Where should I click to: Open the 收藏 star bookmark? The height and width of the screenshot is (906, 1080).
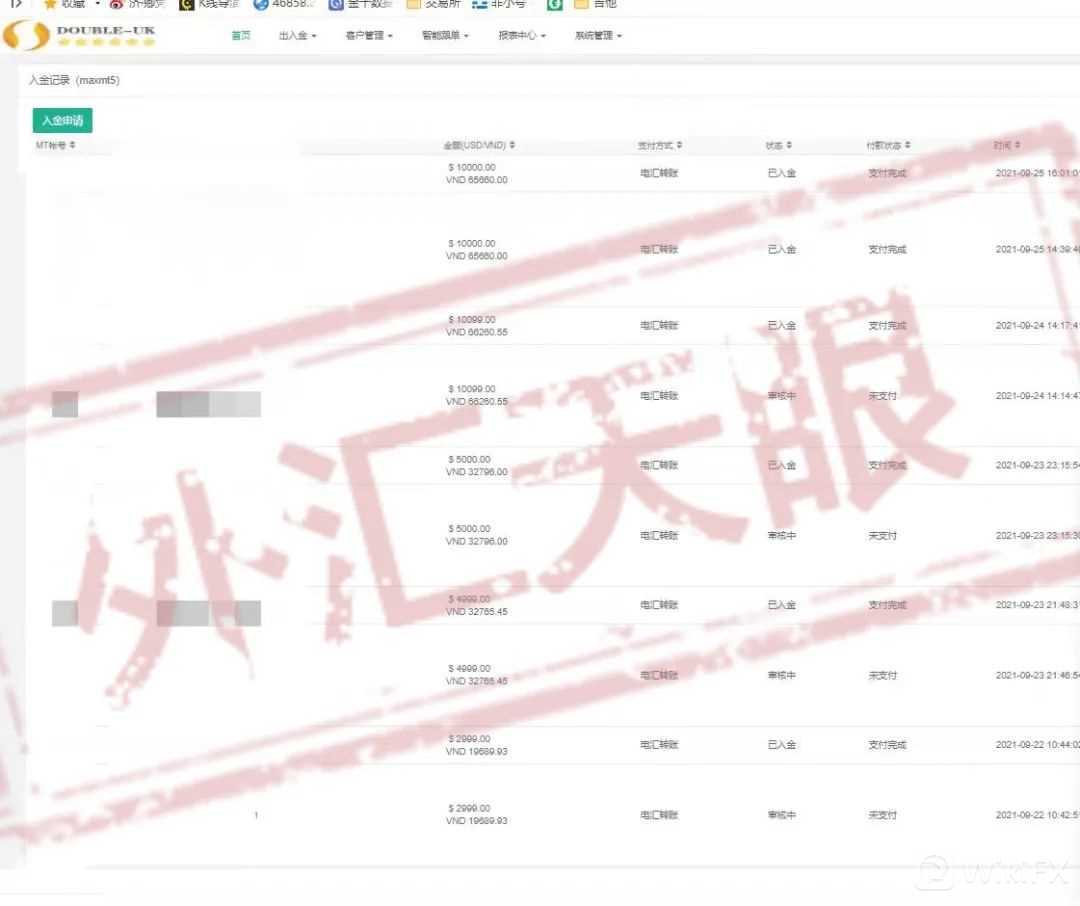(x=64, y=4)
